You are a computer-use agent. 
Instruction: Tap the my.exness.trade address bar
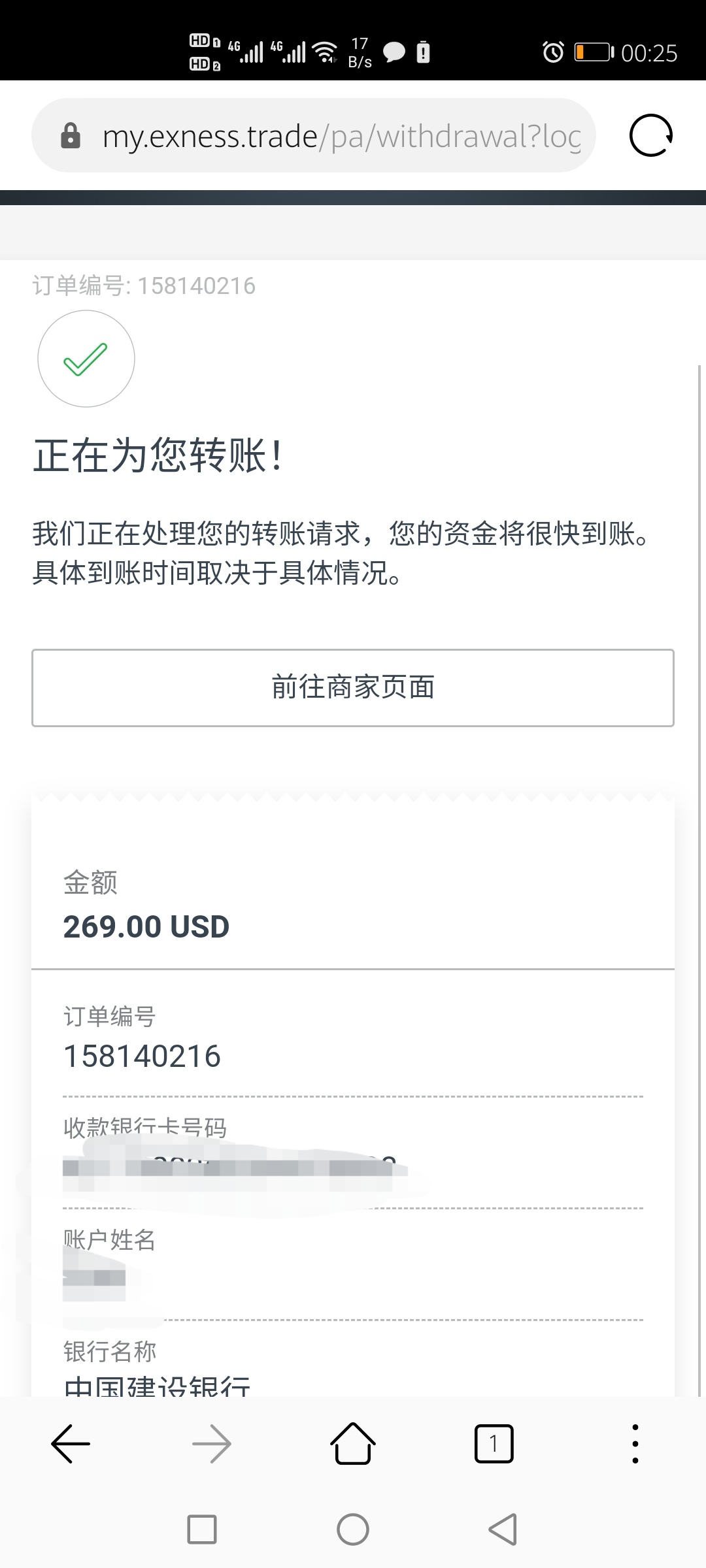[x=314, y=136]
